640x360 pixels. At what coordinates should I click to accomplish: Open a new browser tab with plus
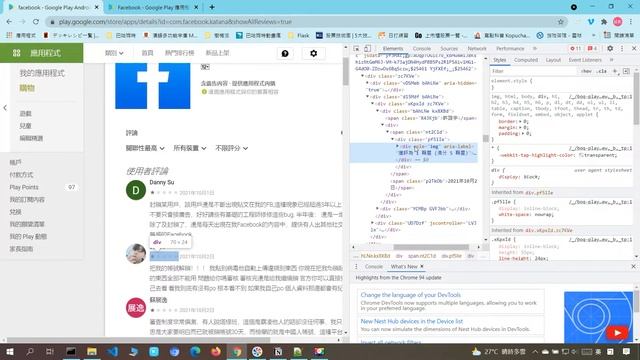pos(212,7)
